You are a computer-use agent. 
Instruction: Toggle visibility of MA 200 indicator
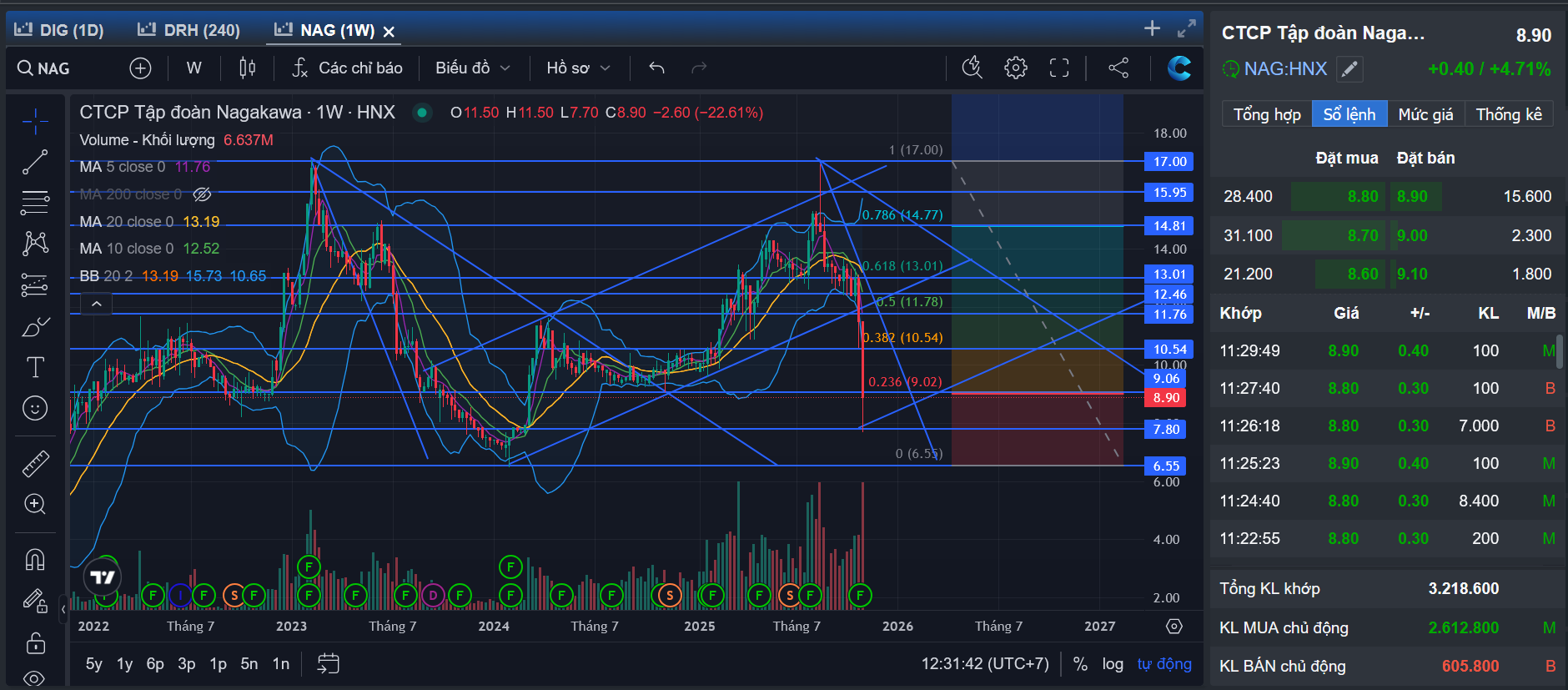pos(202,194)
